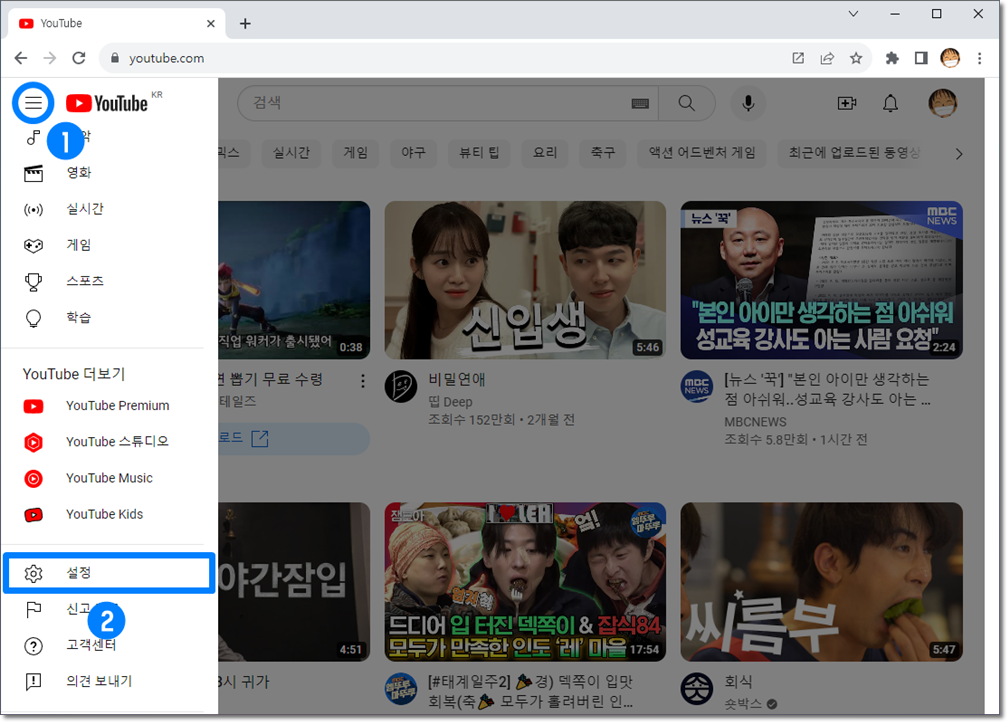The width and height of the screenshot is (1008, 723).
Task: Click the 고객센터 help item
Action: tap(103, 645)
